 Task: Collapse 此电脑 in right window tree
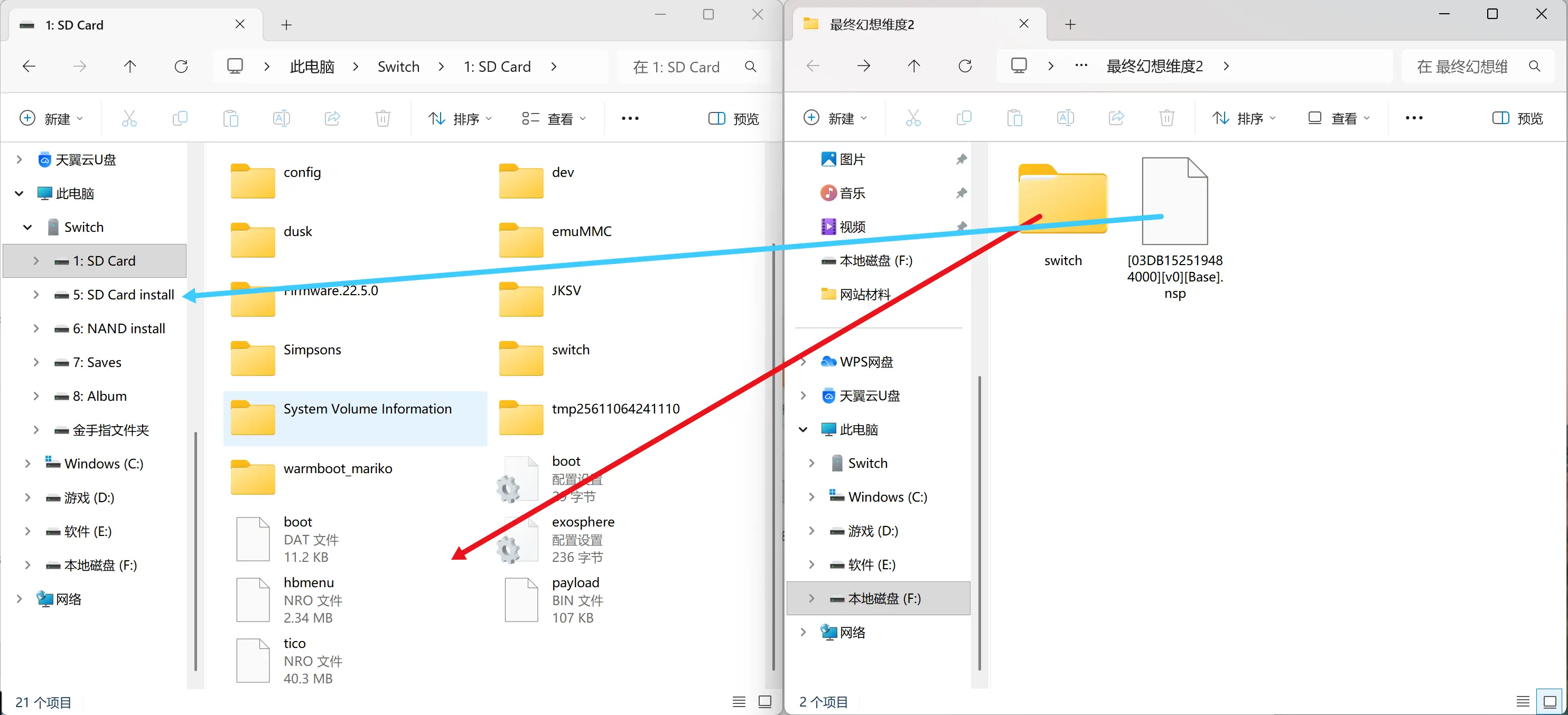click(x=803, y=430)
